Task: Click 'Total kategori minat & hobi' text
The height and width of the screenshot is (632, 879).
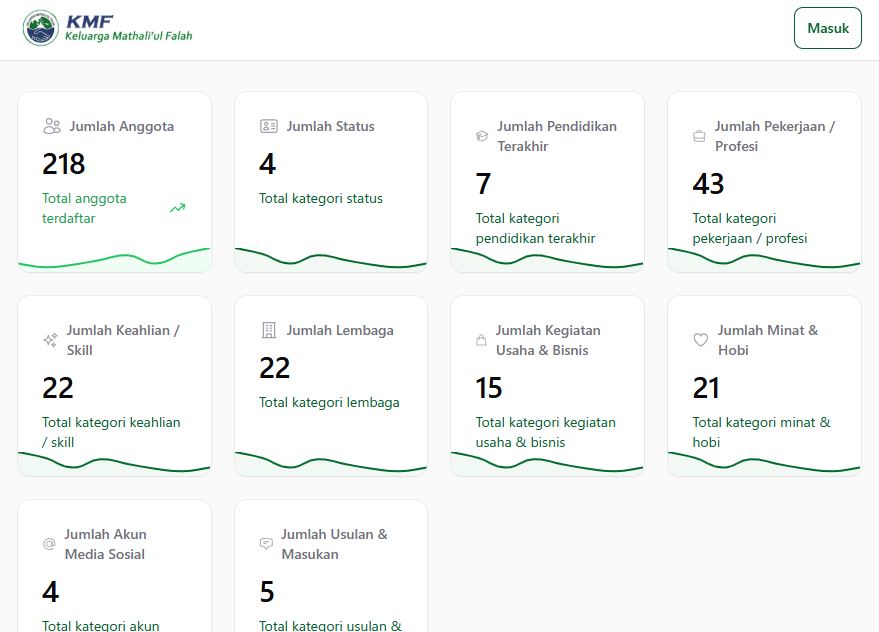Action: click(761, 432)
